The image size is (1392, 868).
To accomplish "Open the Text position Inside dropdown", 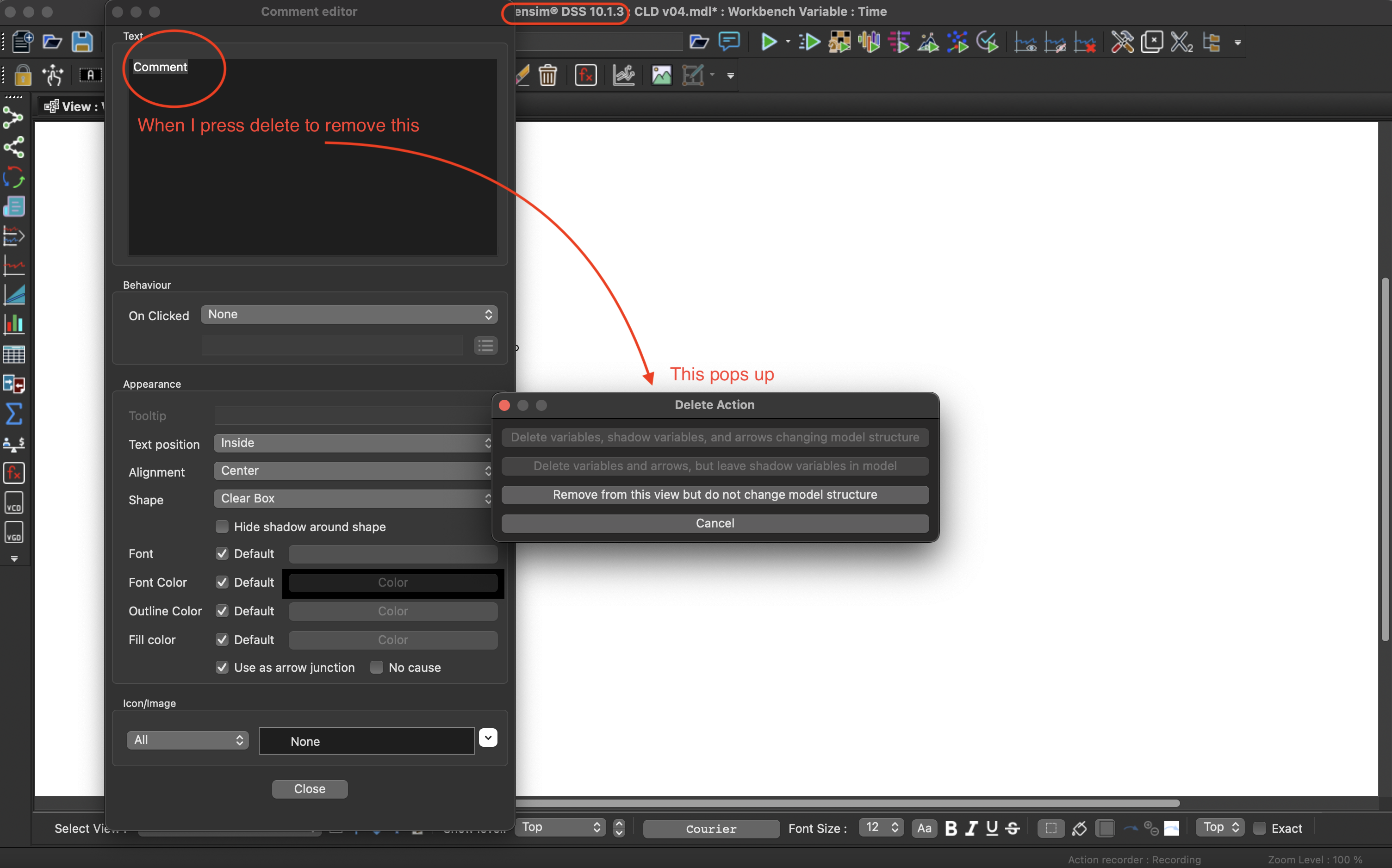I will tap(353, 443).
